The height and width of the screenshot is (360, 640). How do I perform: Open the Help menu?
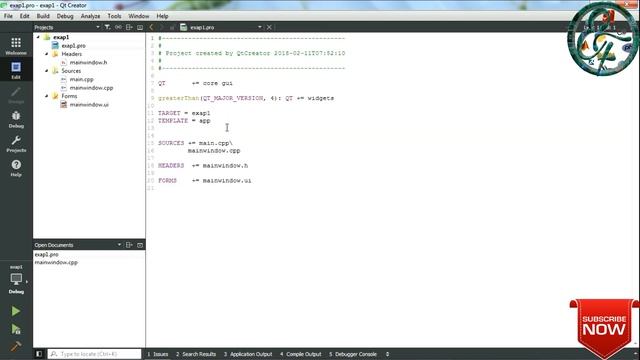[162, 16]
